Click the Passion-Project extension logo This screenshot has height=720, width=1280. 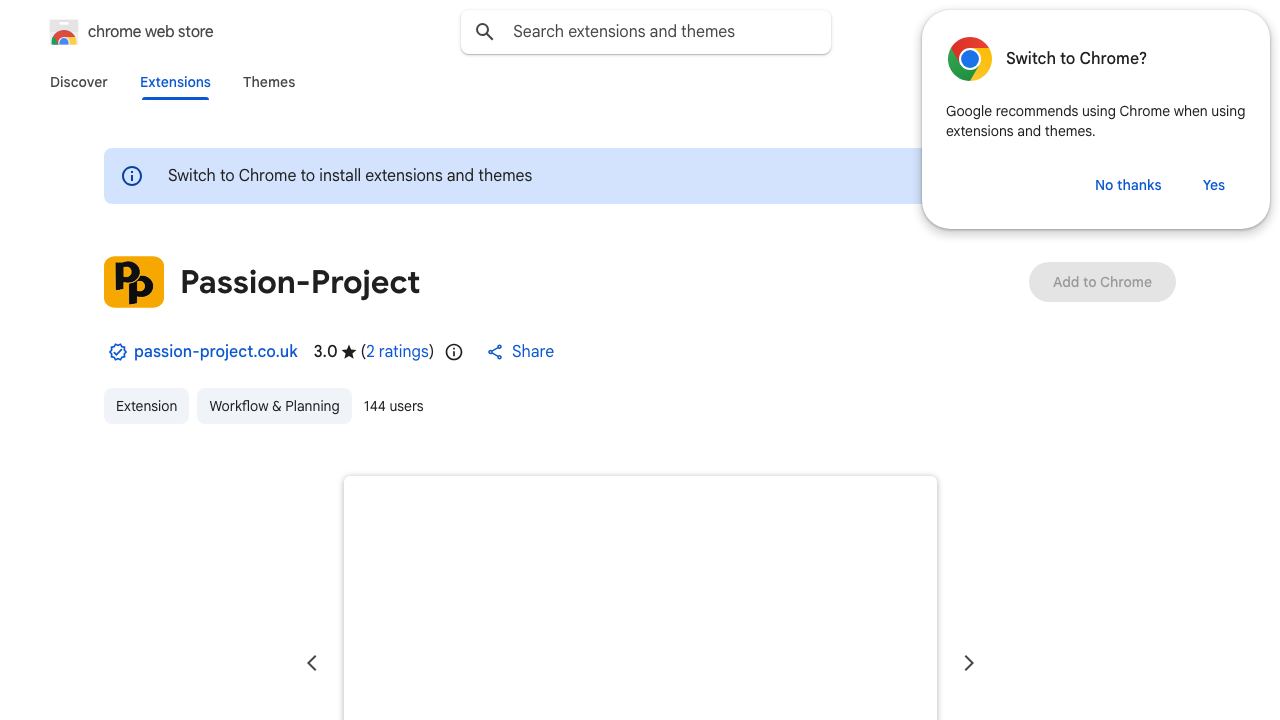point(134,282)
